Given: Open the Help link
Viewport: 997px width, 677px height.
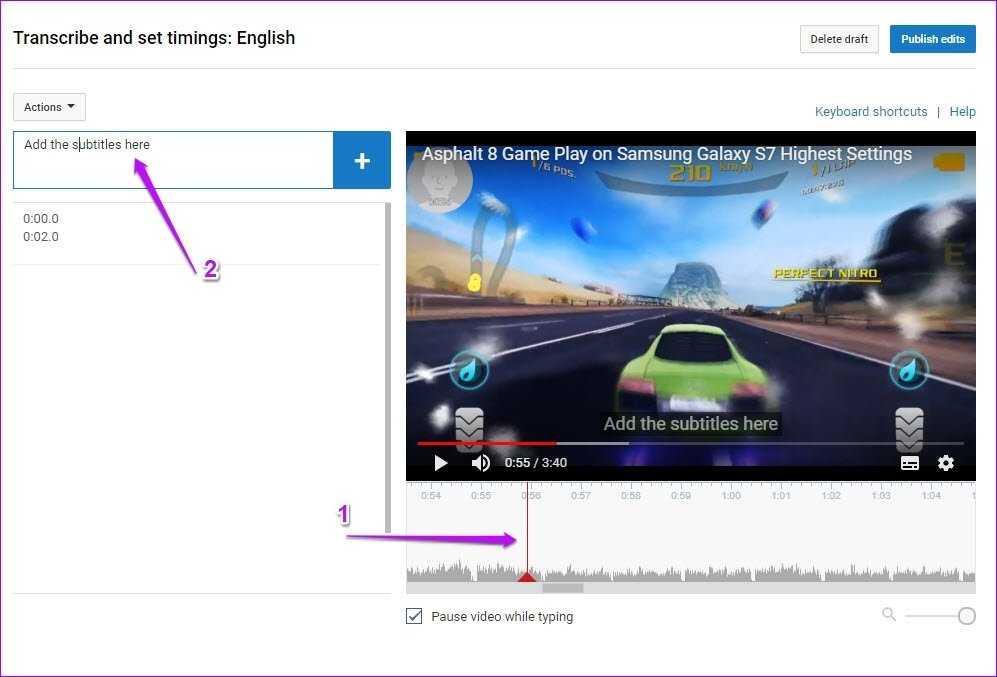Looking at the screenshot, I should coord(962,112).
